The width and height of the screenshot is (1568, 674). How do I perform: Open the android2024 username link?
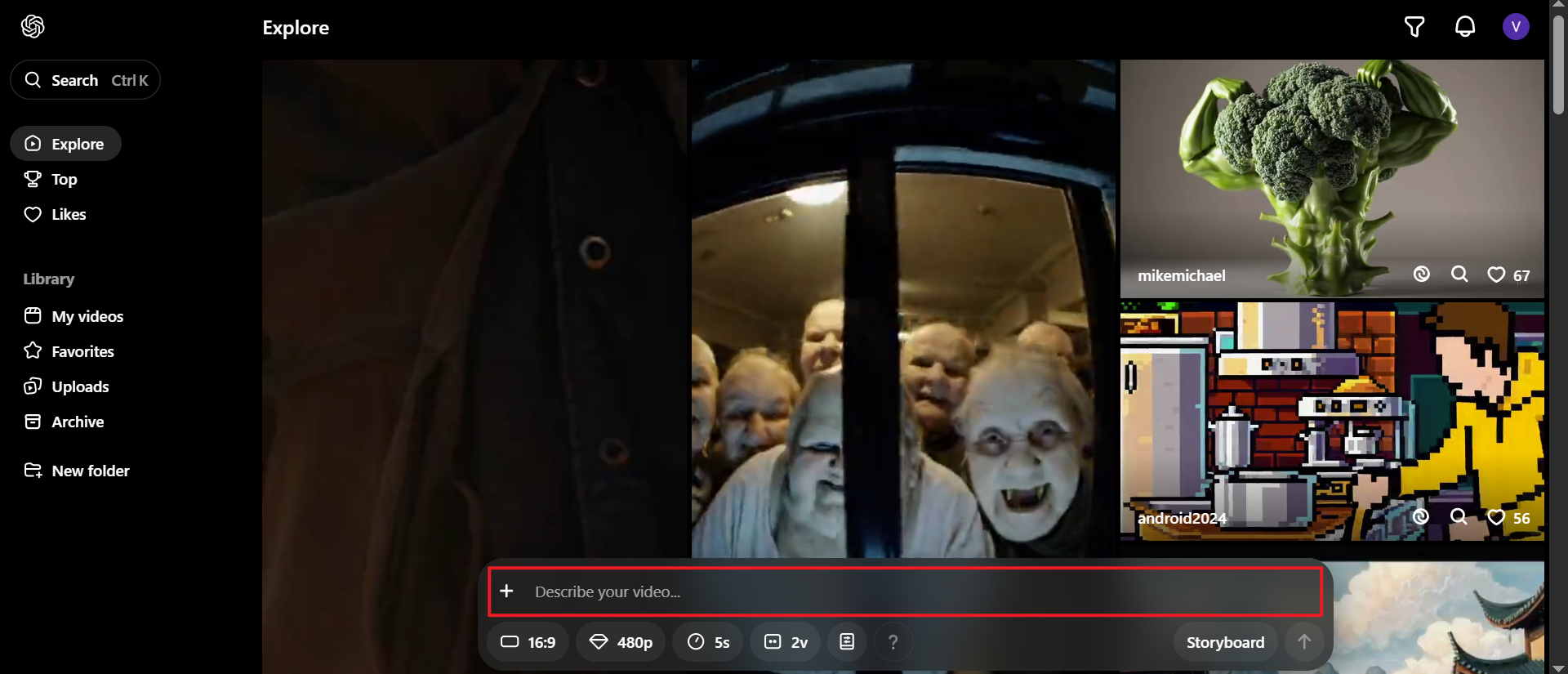pyautogui.click(x=1182, y=518)
